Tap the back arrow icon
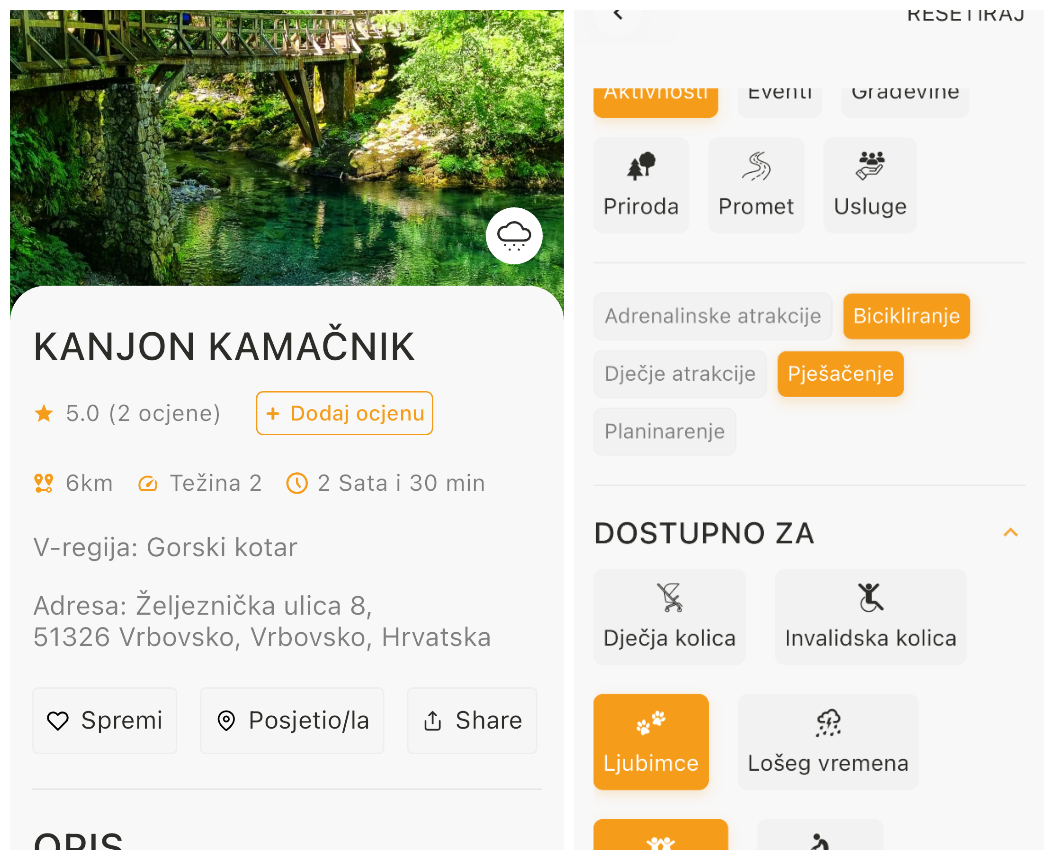 pos(618,14)
